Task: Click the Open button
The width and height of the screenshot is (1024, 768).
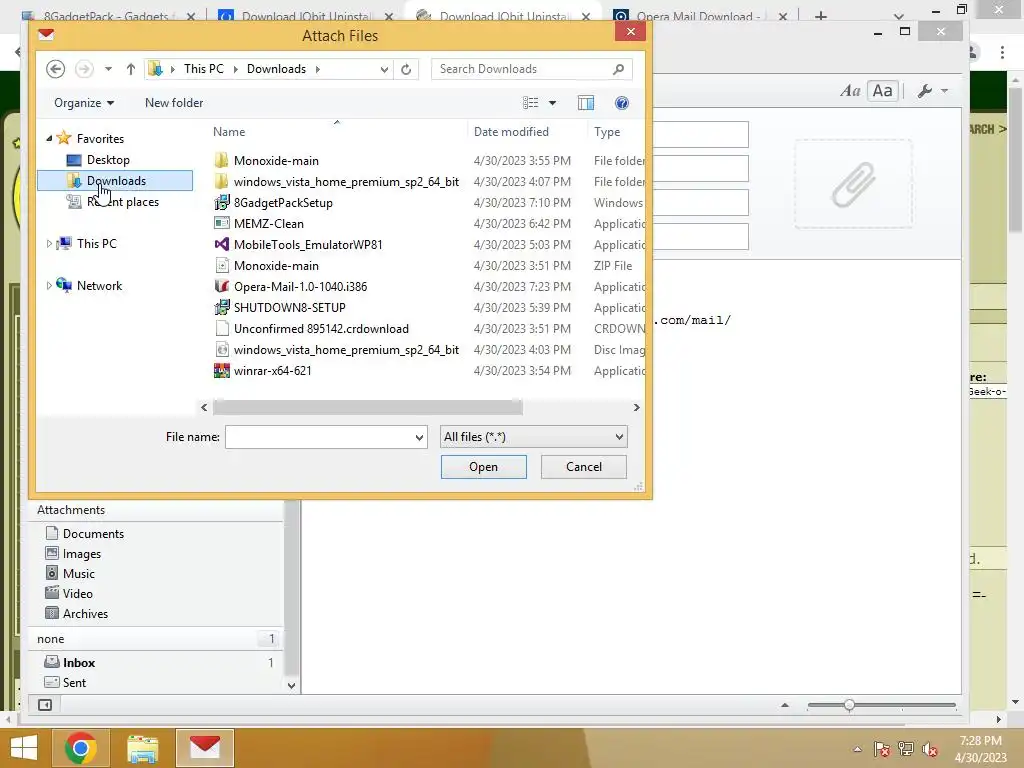Action: (483, 467)
